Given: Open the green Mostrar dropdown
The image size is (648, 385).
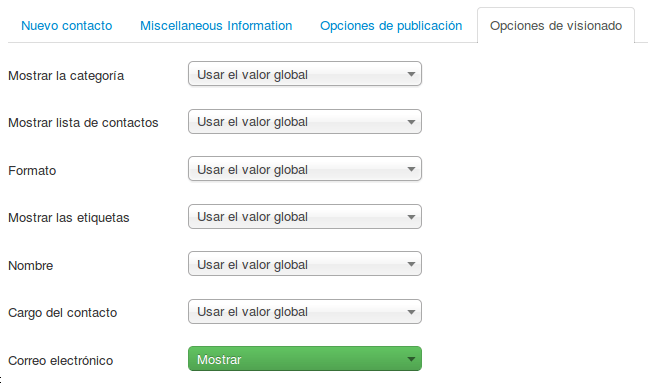Looking at the screenshot, I should pyautogui.click(x=305, y=359).
